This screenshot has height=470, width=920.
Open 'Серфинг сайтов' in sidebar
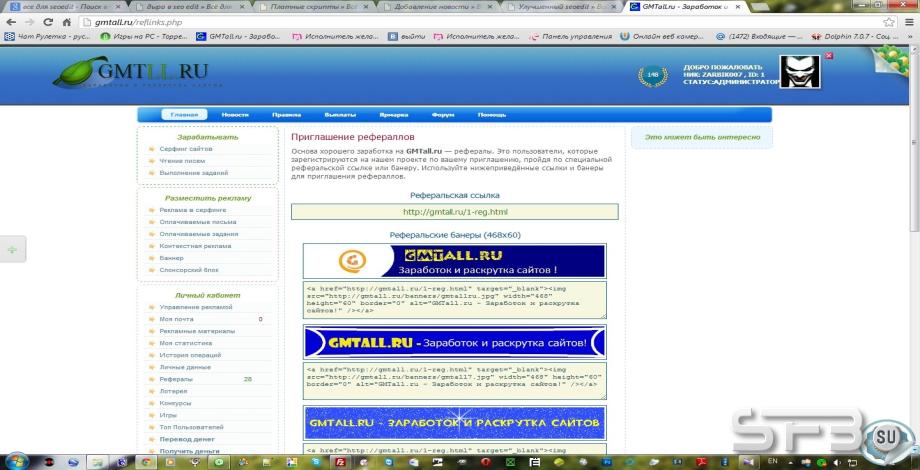tap(185, 149)
